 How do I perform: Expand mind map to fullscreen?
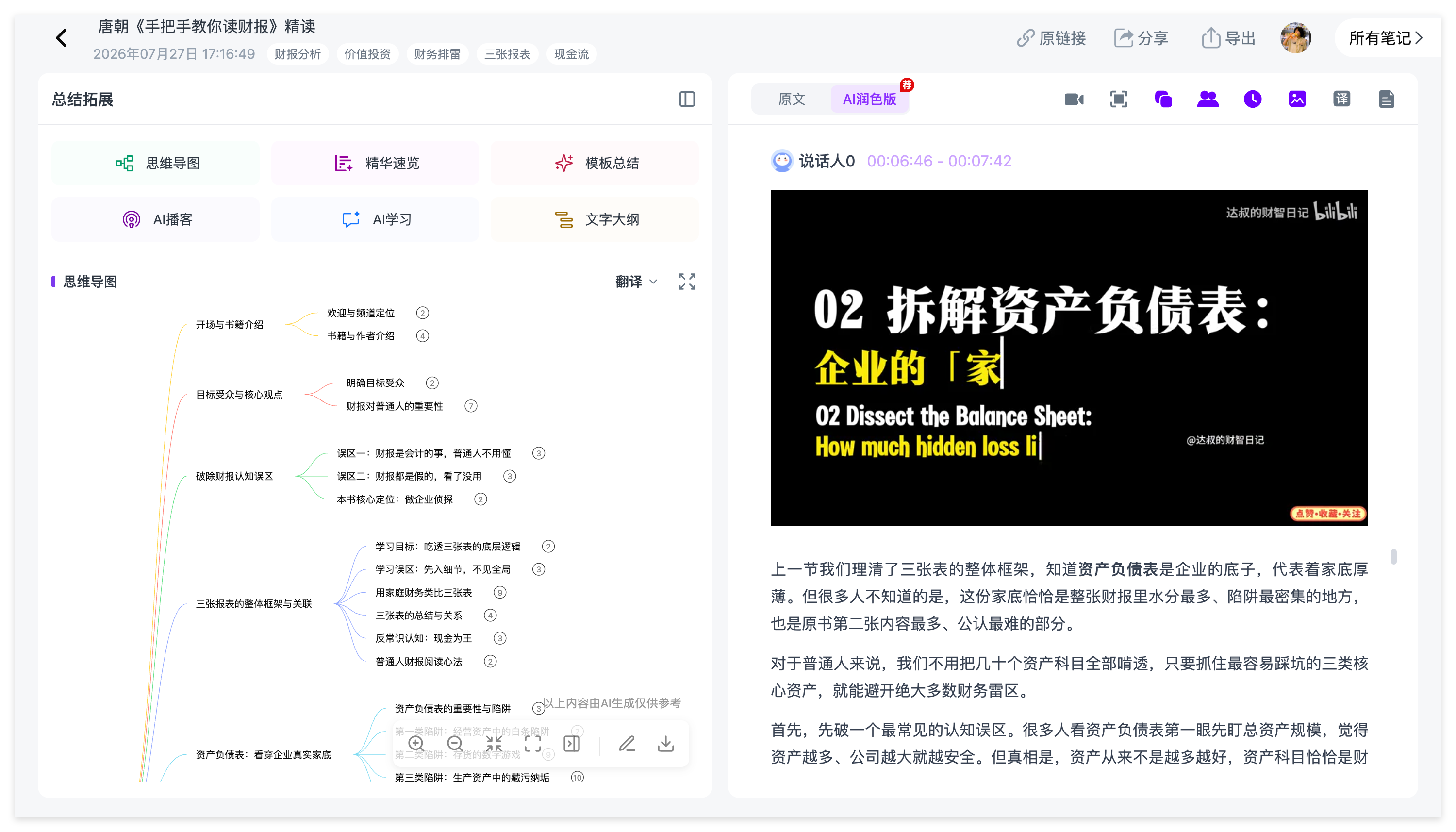coord(687,282)
